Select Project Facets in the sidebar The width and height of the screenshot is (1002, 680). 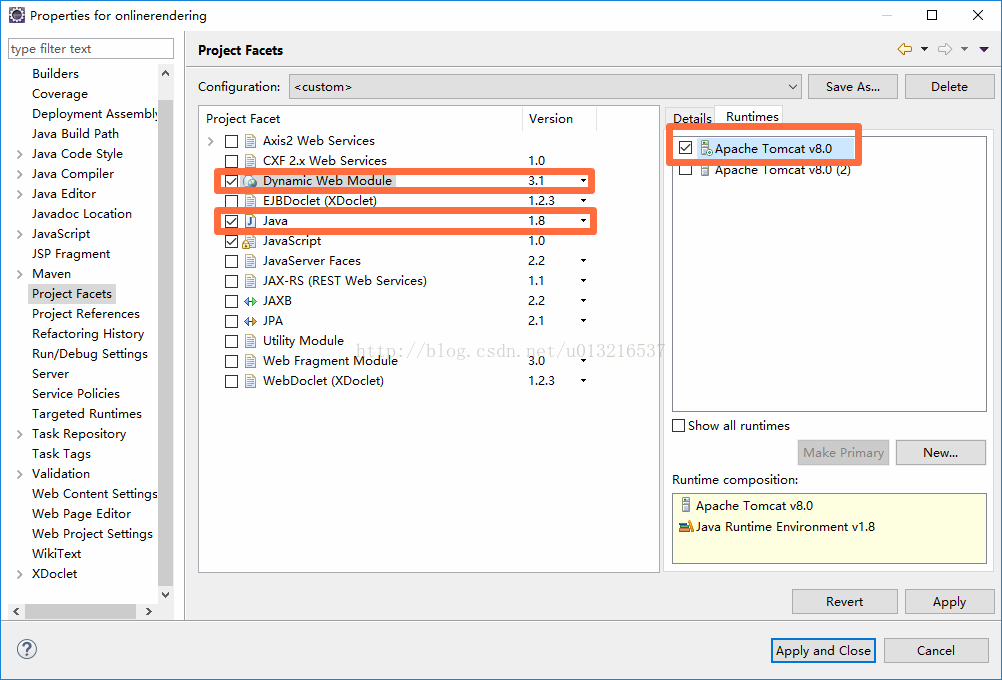click(x=72, y=294)
